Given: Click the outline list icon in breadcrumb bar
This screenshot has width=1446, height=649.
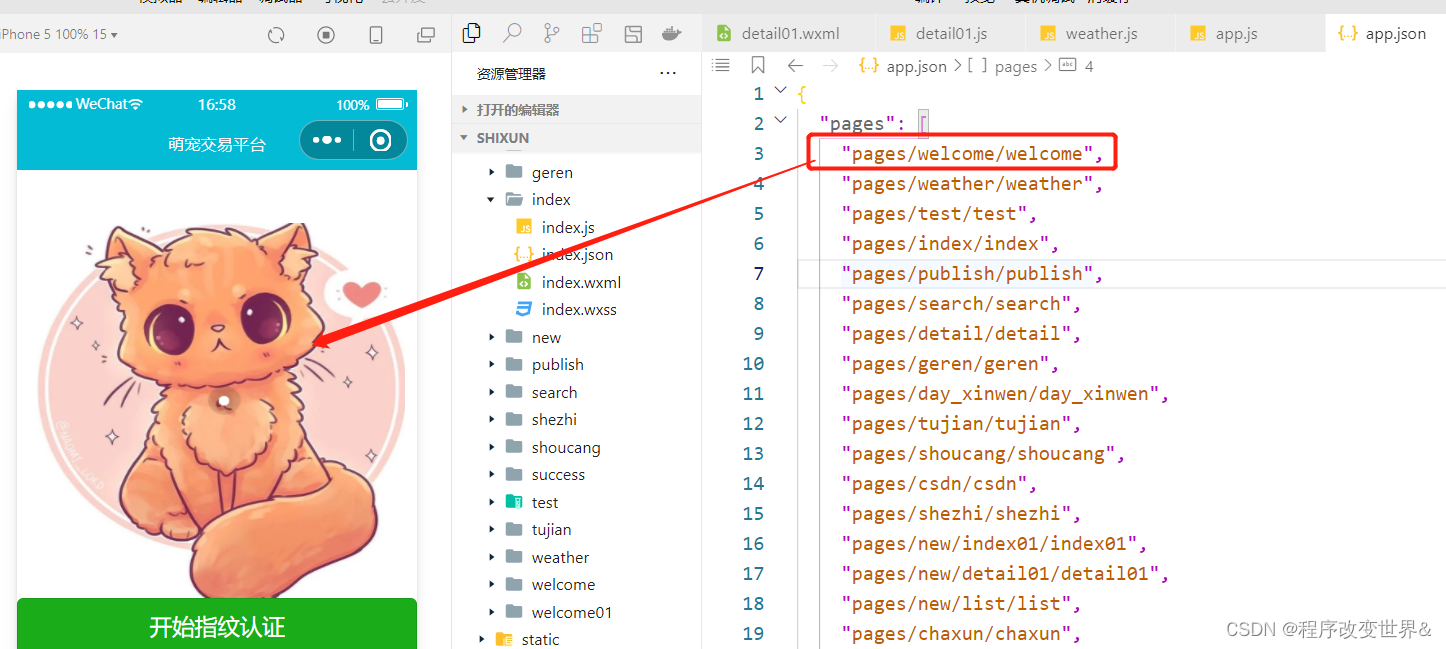Looking at the screenshot, I should 720,65.
